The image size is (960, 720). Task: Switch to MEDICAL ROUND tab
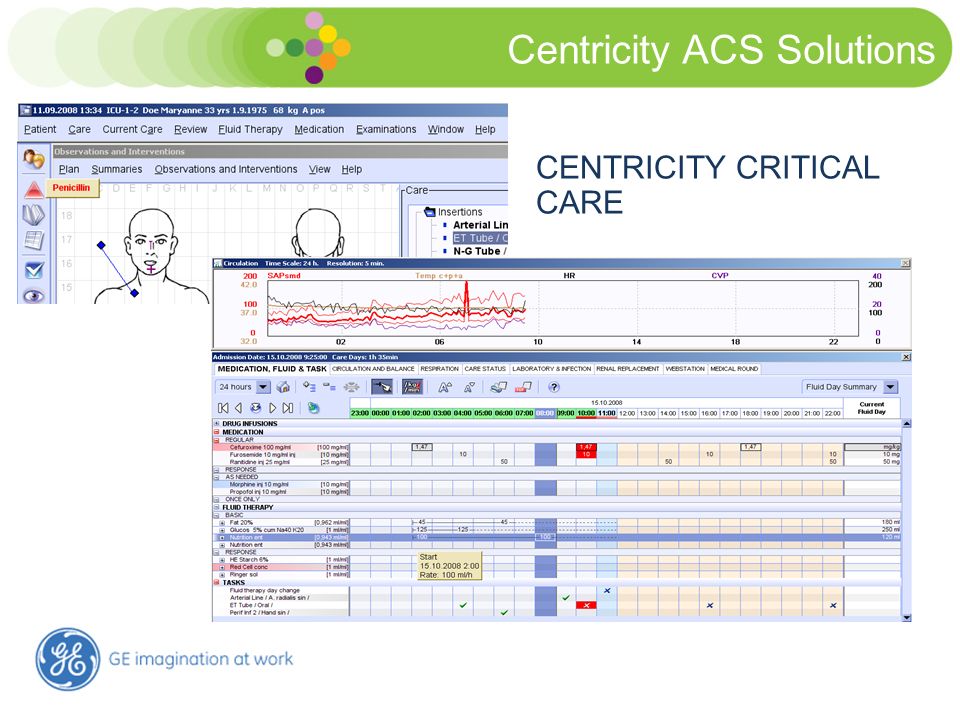point(734,369)
